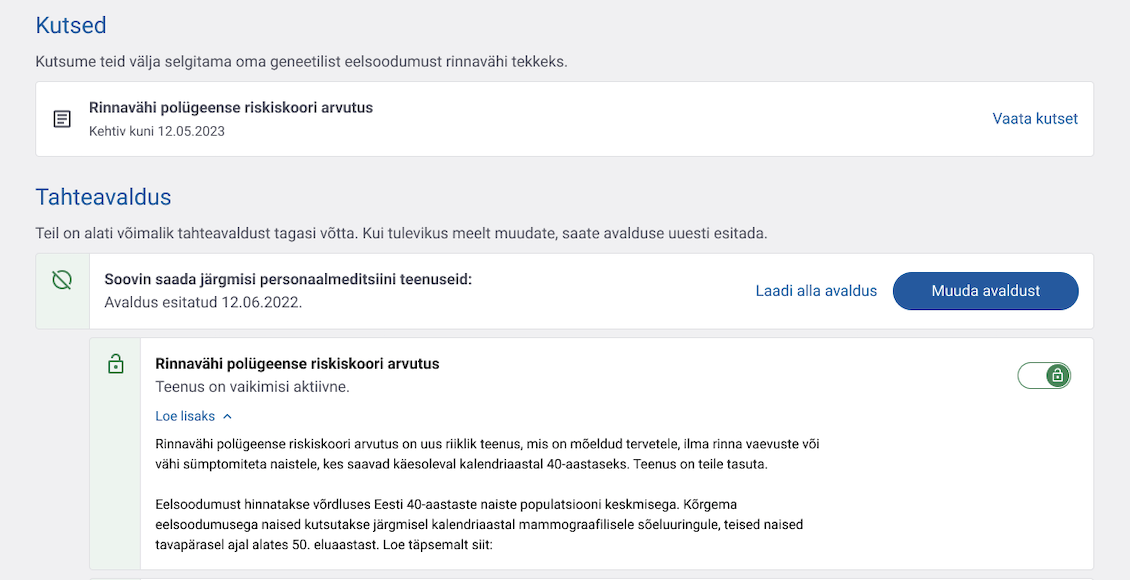
Task: Click the upward chevron beside Loe lisaks
Action: click(x=227, y=416)
